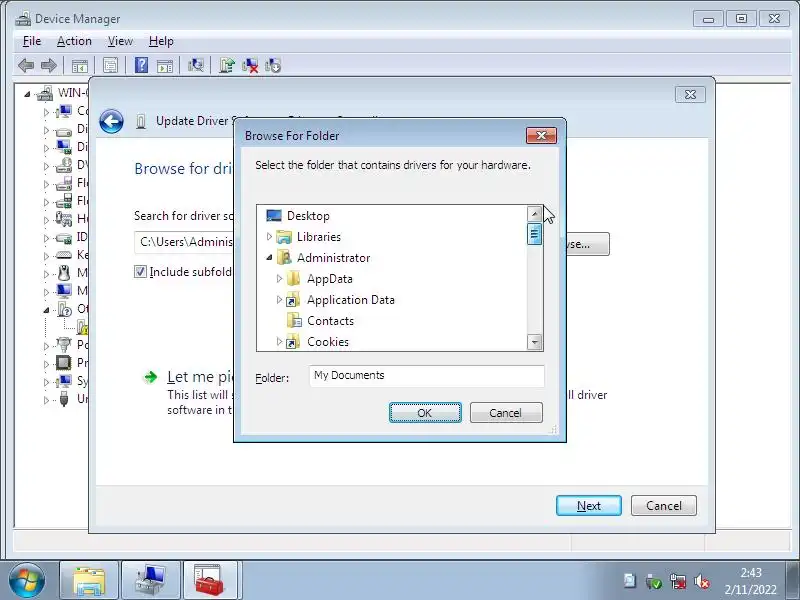Select the Processors chip icon in tree
The height and width of the screenshot is (600, 800).
coord(64,363)
